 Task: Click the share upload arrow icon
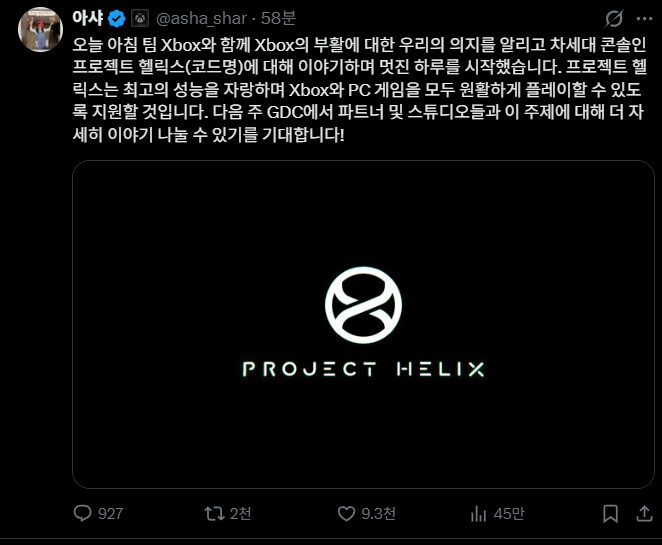pyautogui.click(x=644, y=514)
